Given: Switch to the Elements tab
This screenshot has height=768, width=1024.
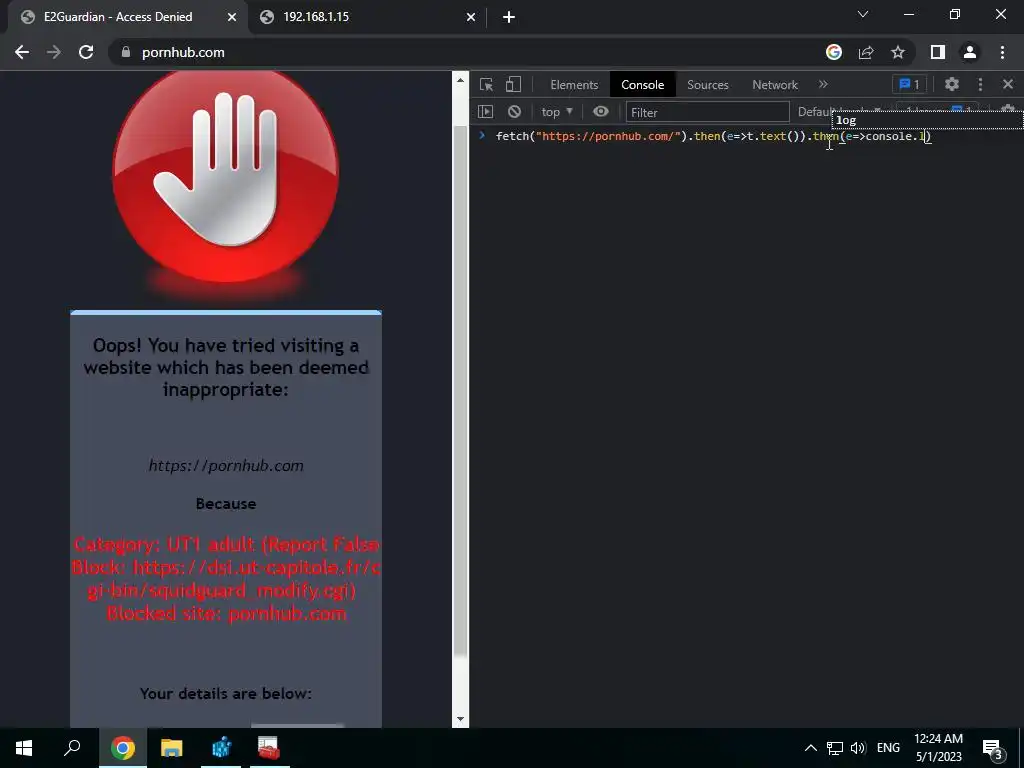Looking at the screenshot, I should pos(574,84).
